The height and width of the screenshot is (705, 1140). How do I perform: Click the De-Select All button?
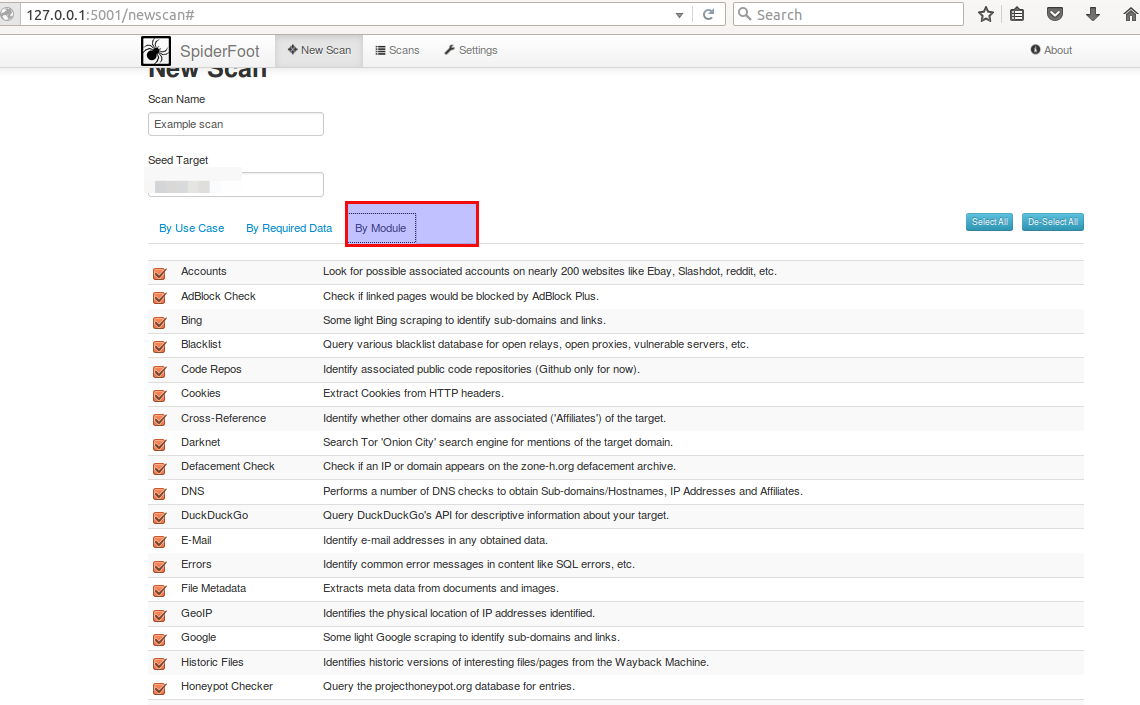[1053, 222]
